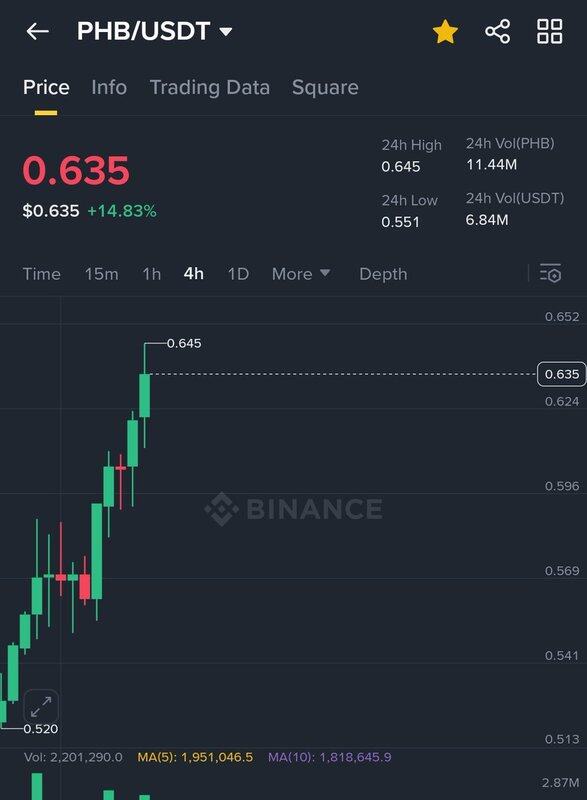
Task: Select the 1D chart interval
Action: pyautogui.click(x=238, y=274)
